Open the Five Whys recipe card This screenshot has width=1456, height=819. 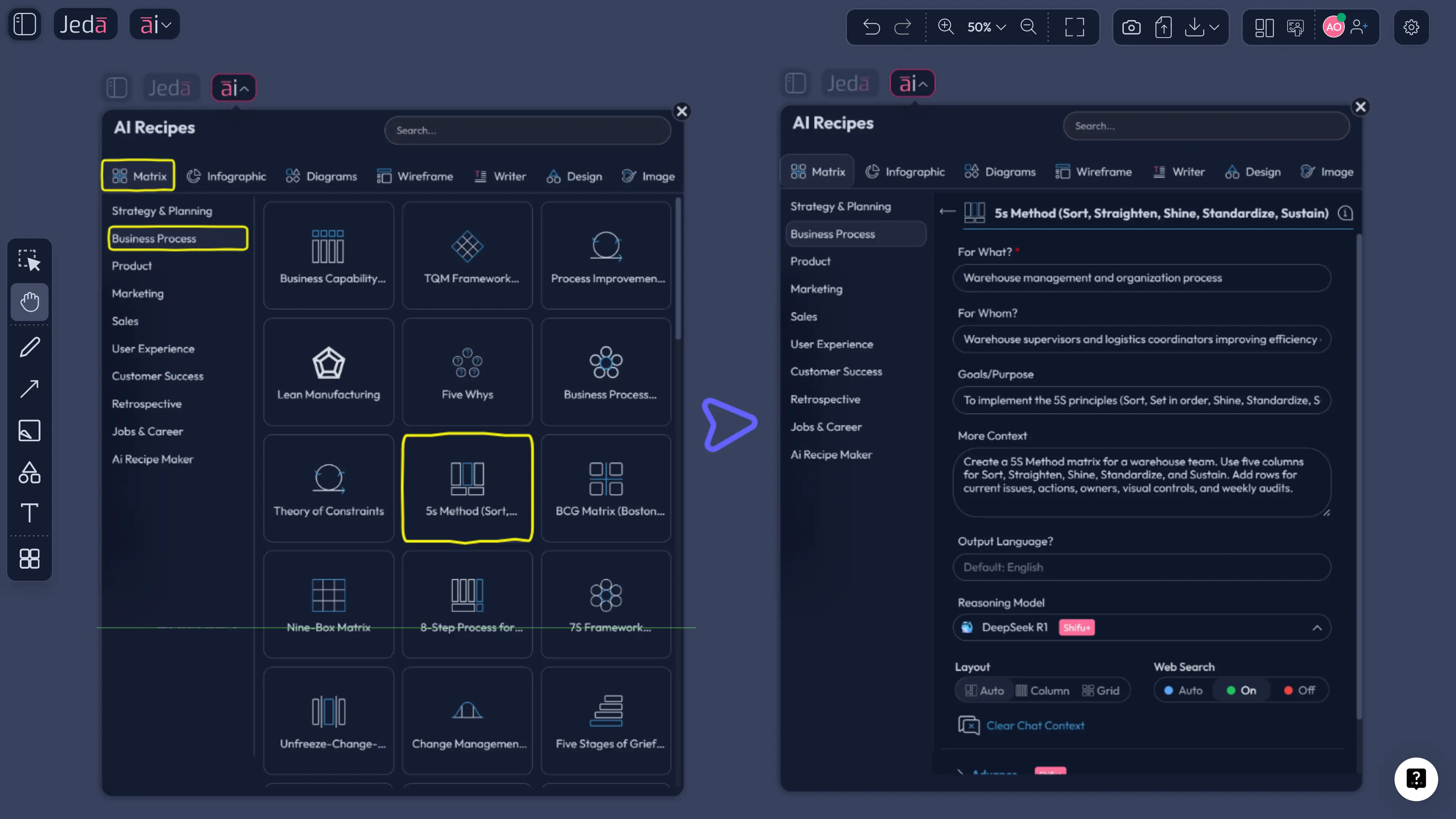tap(467, 372)
